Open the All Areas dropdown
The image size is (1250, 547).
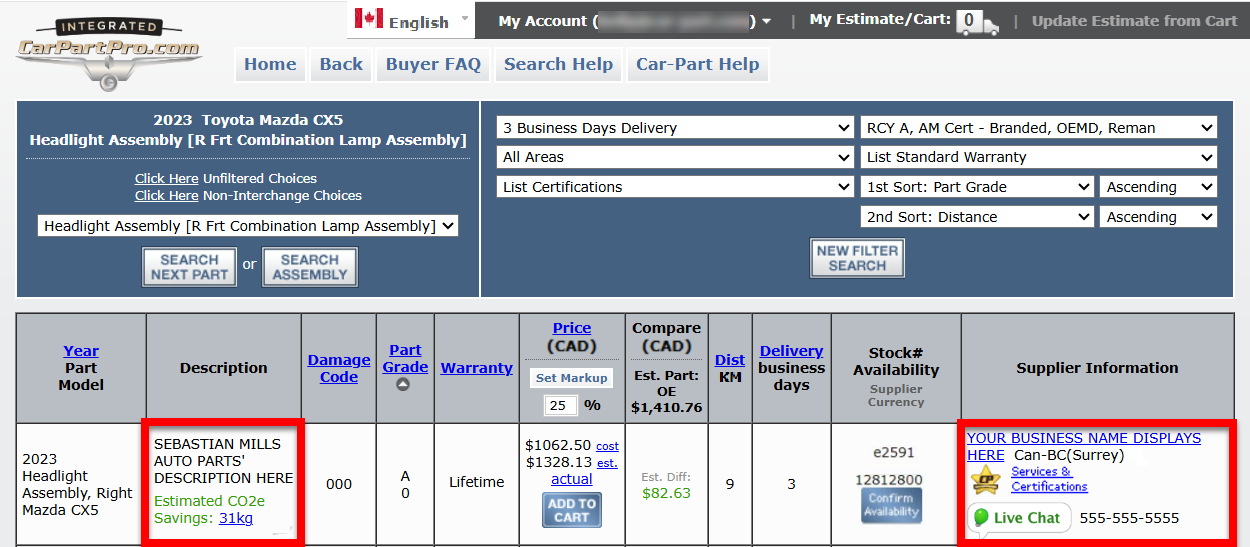tap(675, 157)
